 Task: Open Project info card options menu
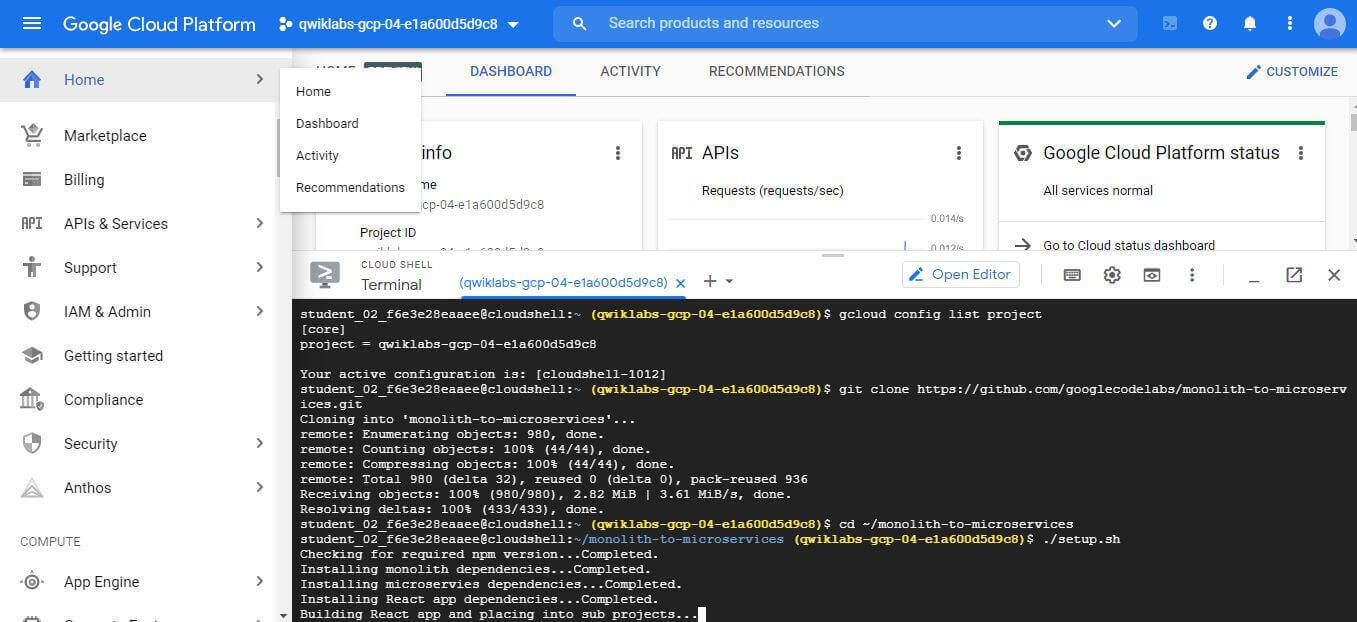(618, 153)
